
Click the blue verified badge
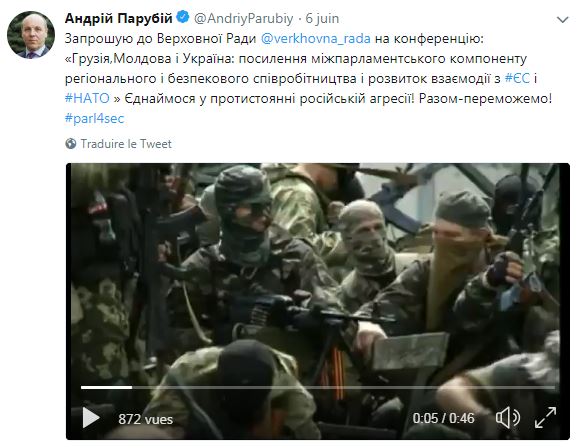(182, 17)
